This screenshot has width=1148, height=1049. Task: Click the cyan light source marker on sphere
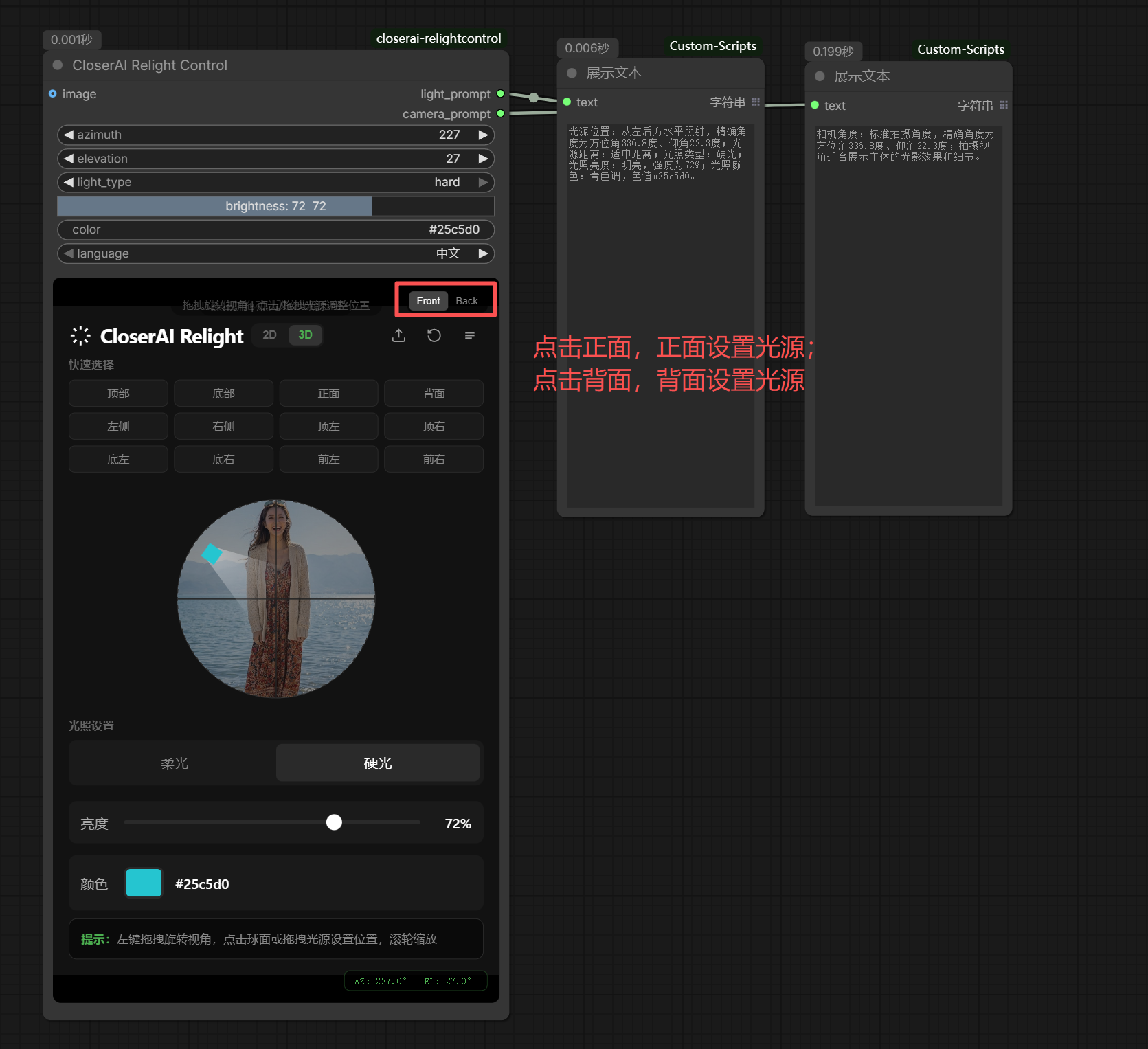[x=212, y=554]
